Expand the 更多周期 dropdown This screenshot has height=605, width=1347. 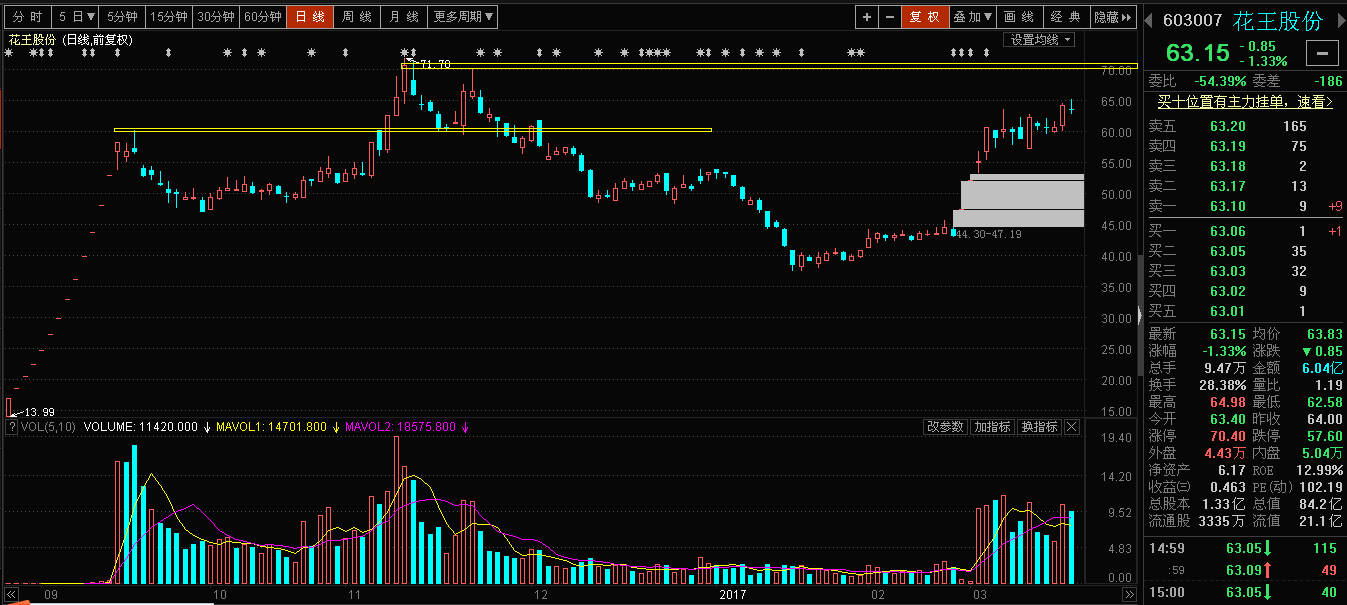pos(463,17)
